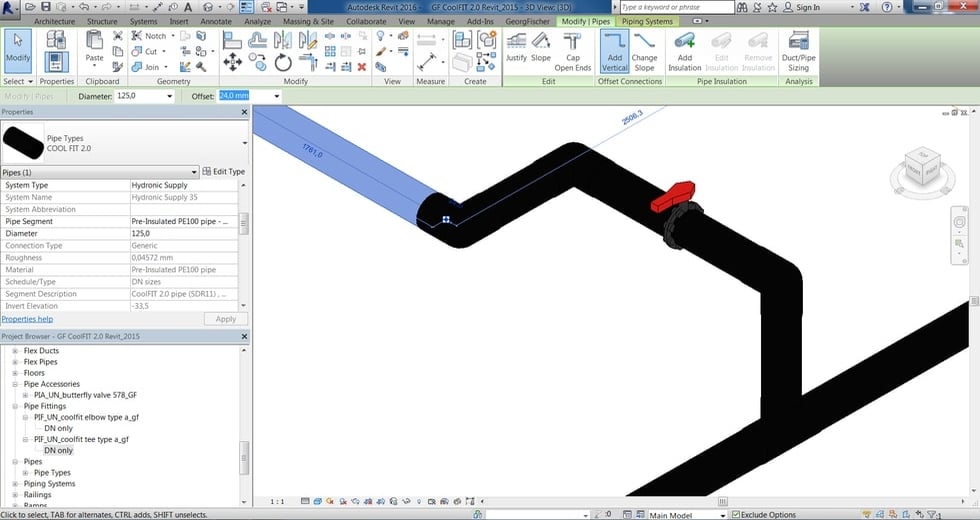Delete selection with the red X icon
980x520 pixels.
click(x=362, y=67)
